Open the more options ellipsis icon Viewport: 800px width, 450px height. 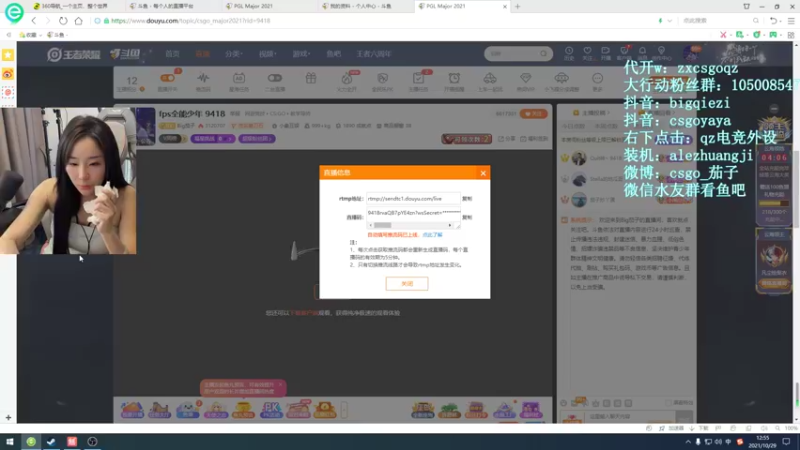pos(597,78)
